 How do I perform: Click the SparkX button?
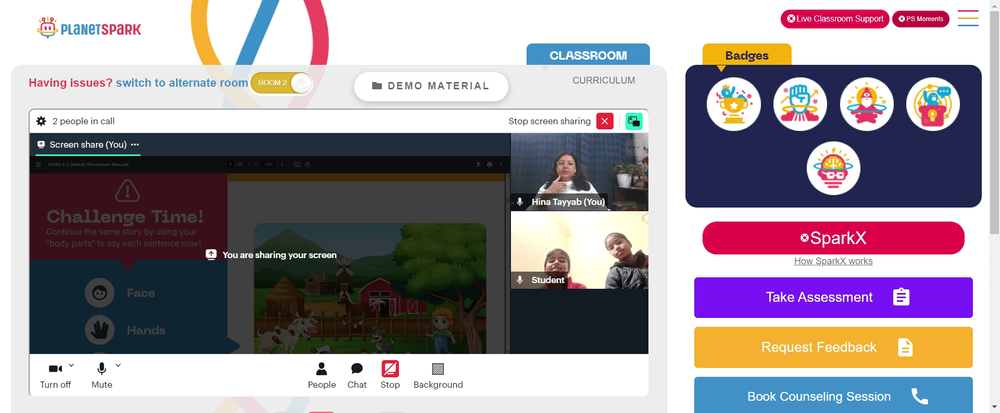(x=833, y=238)
